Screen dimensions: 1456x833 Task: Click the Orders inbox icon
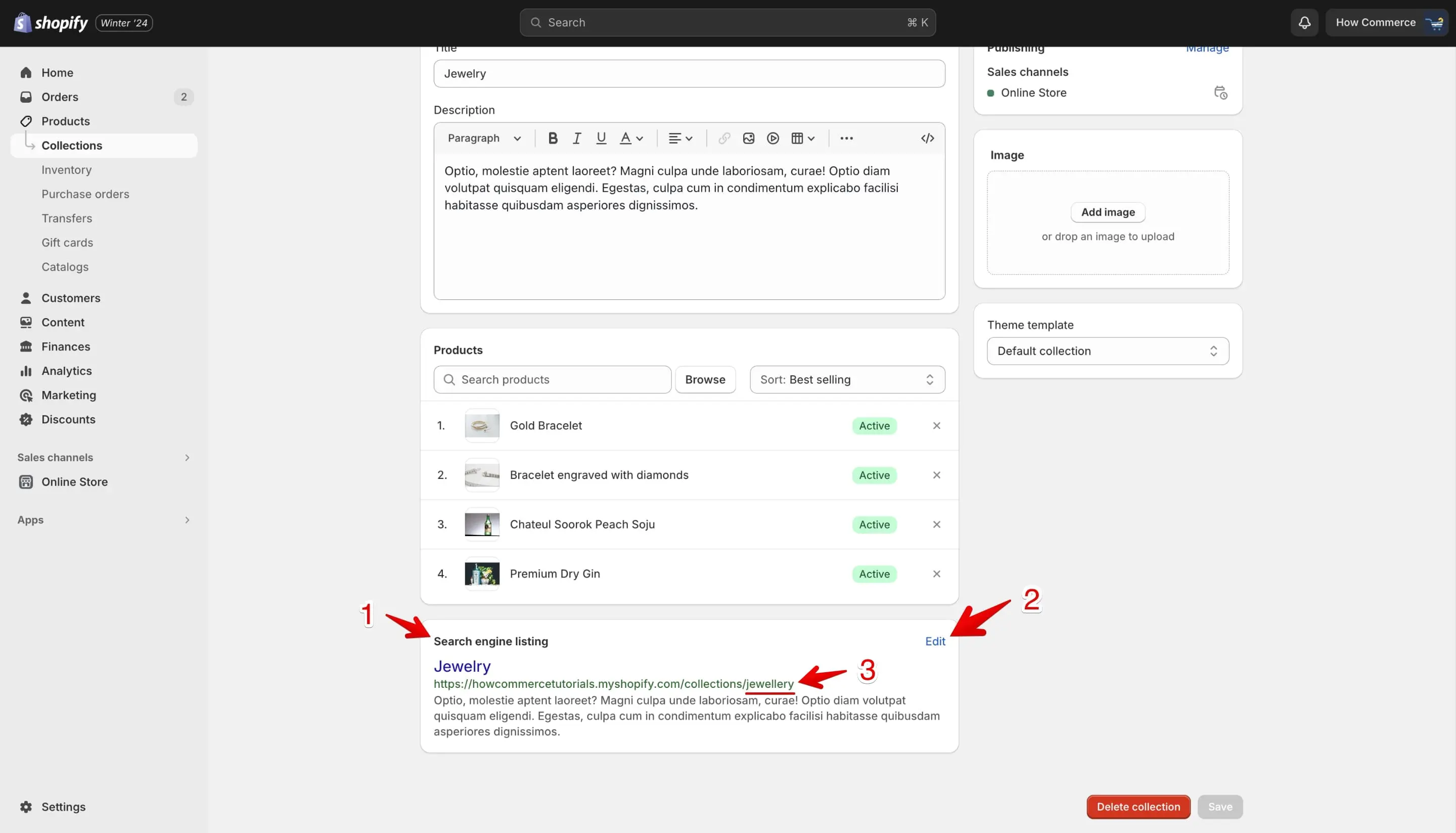[26, 97]
